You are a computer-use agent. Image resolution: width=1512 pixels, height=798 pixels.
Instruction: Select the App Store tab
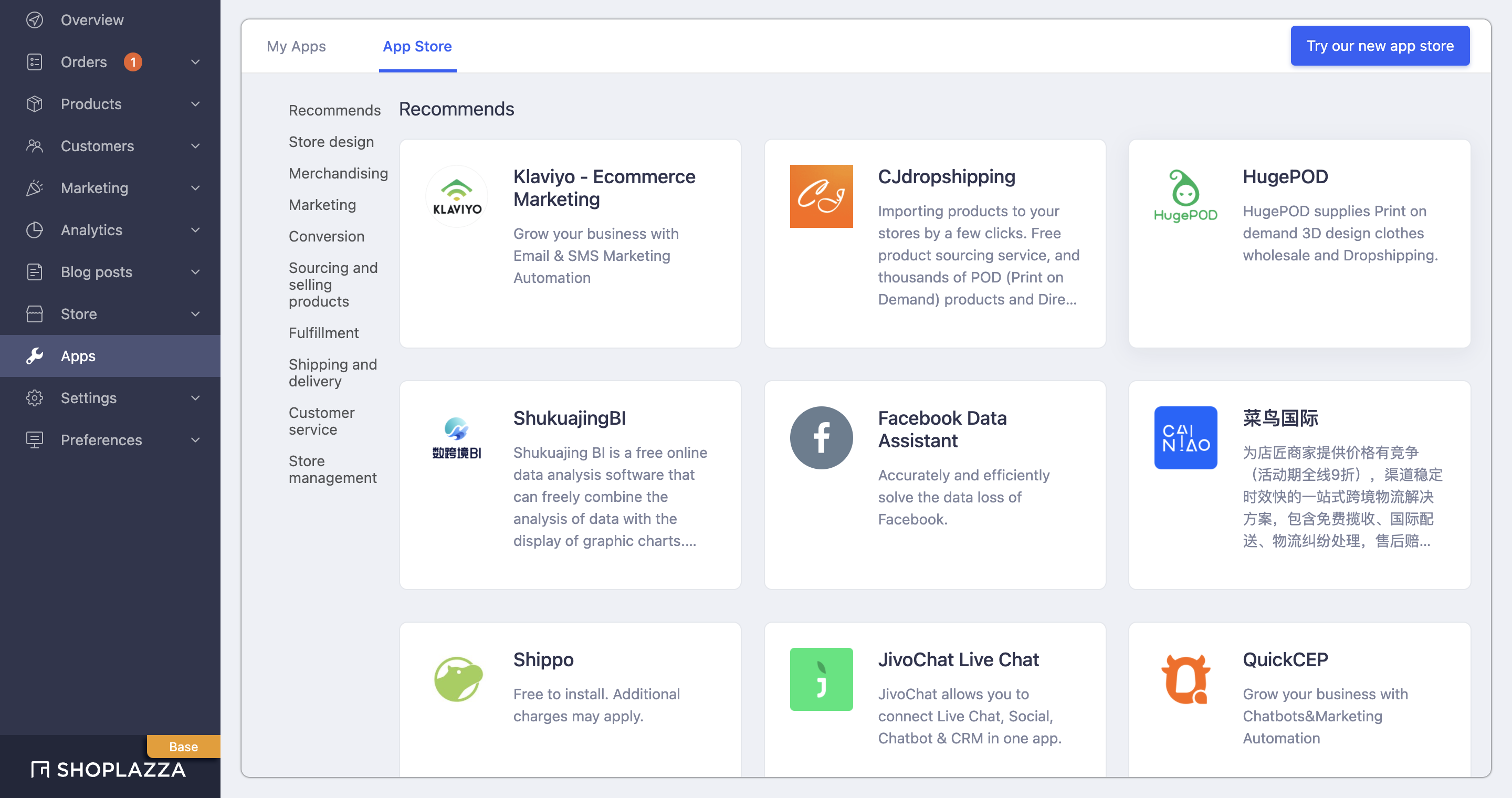(417, 46)
